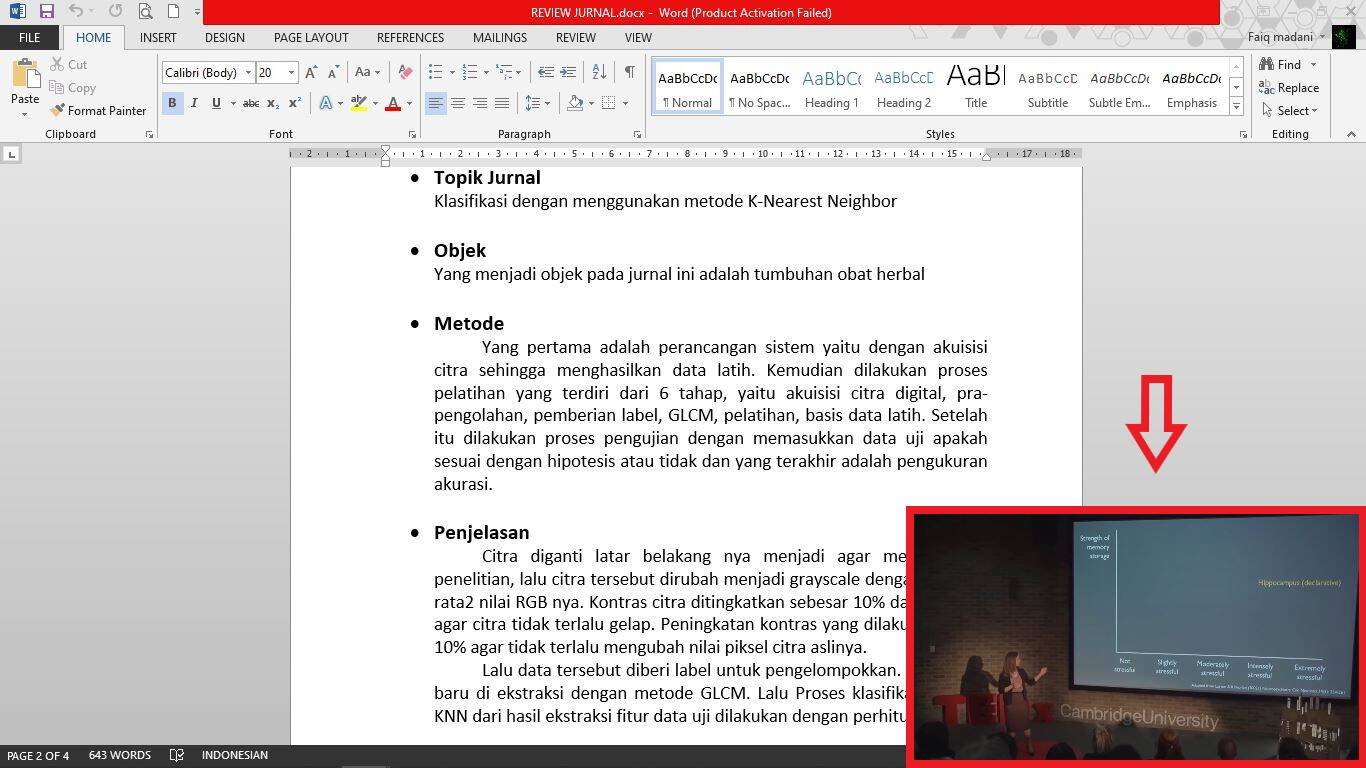Click the Grow Font icon
The width and height of the screenshot is (1366, 768).
pyautogui.click(x=311, y=72)
